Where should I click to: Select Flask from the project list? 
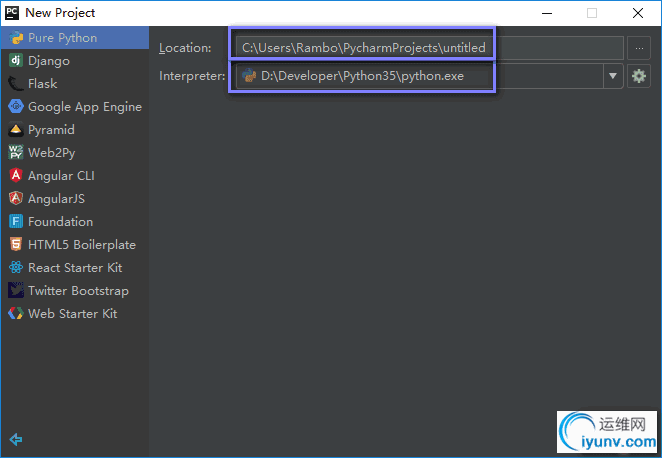(75, 84)
